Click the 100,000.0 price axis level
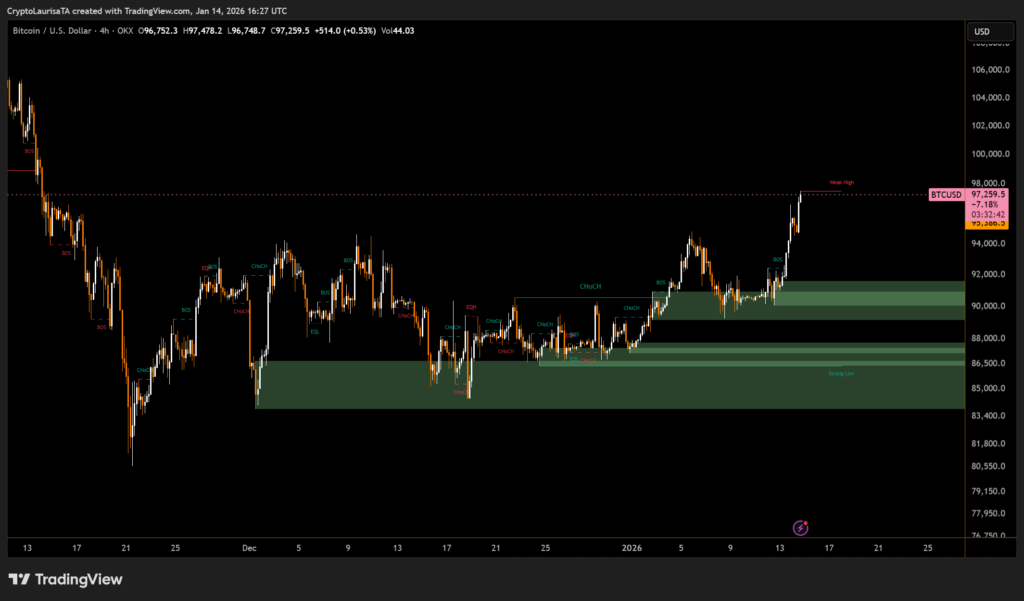Screen dimensions: 1024x601 pos(987,154)
